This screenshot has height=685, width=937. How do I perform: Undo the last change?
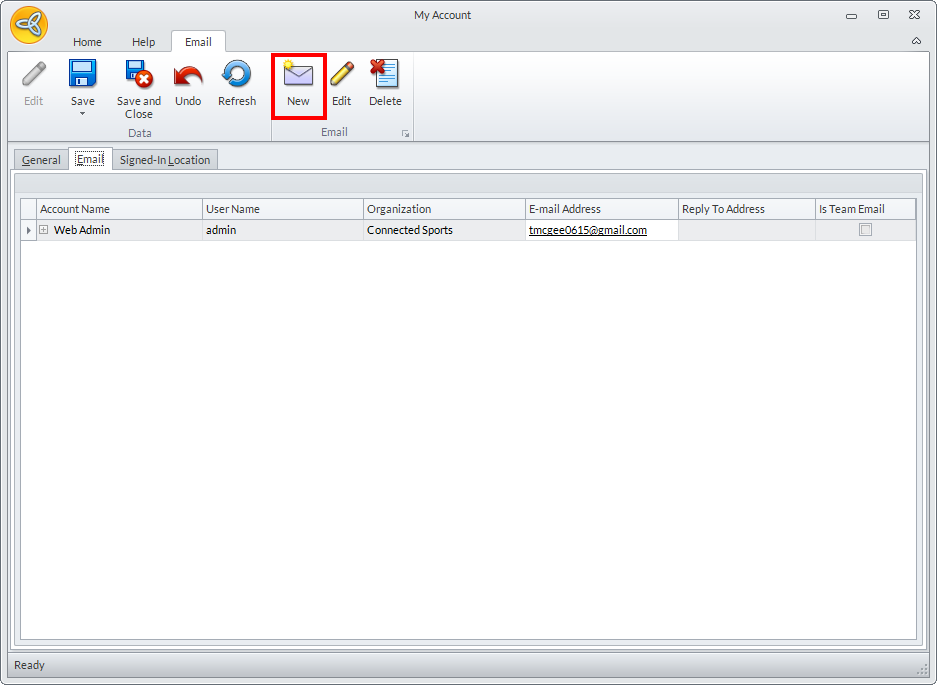(x=188, y=76)
